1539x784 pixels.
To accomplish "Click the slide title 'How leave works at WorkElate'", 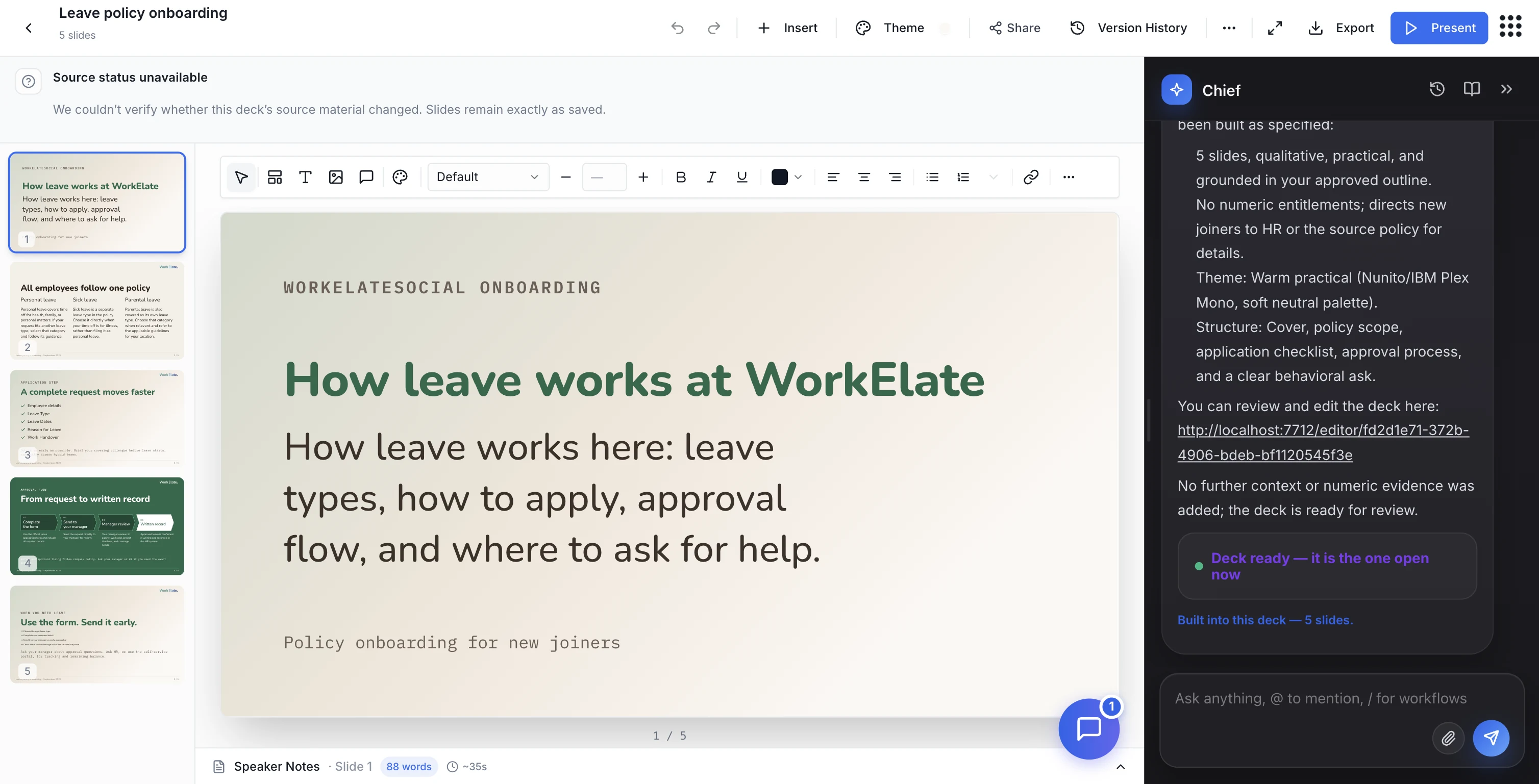I will 634,380.
